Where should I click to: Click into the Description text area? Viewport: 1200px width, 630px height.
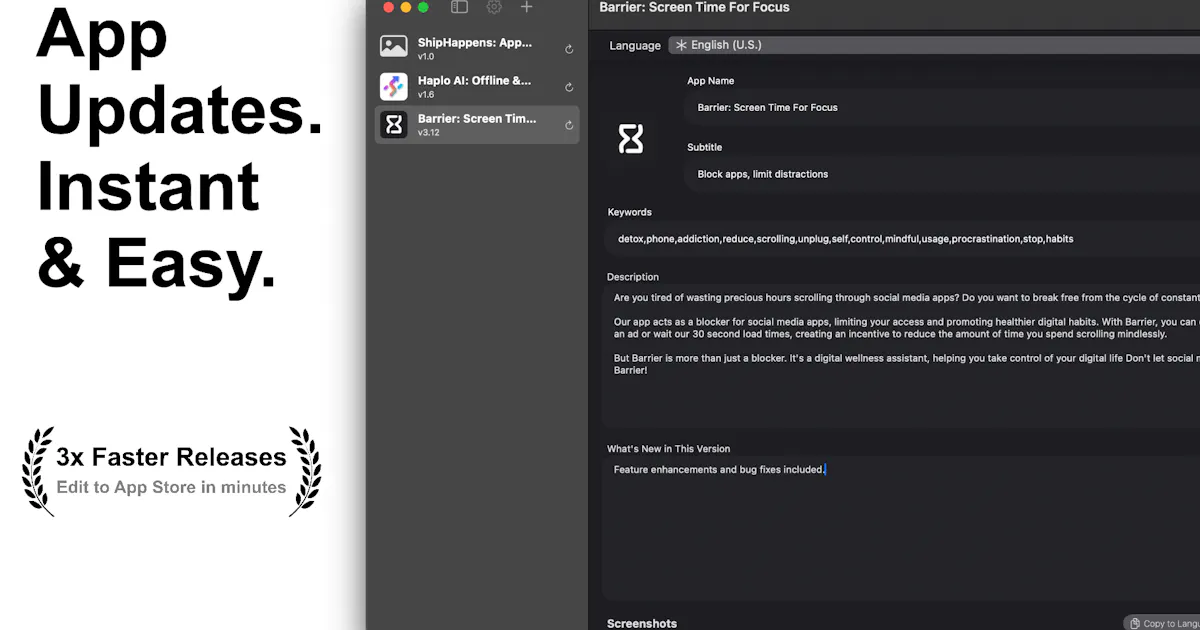(x=902, y=357)
